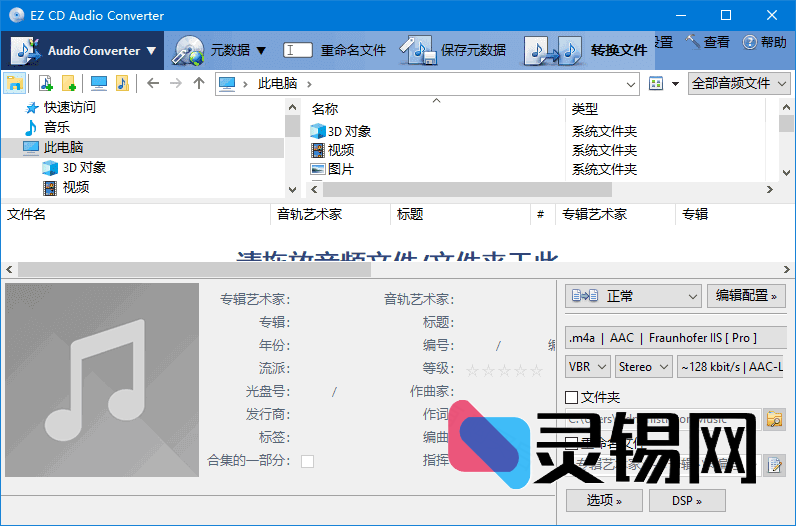
Task: Click the track list horizontal scrollbar
Action: click(194, 270)
